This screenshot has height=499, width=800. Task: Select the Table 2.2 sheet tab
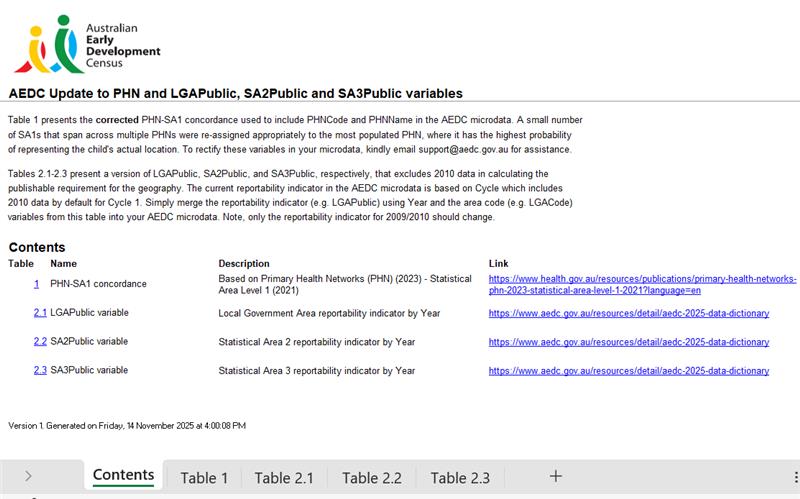click(x=371, y=477)
